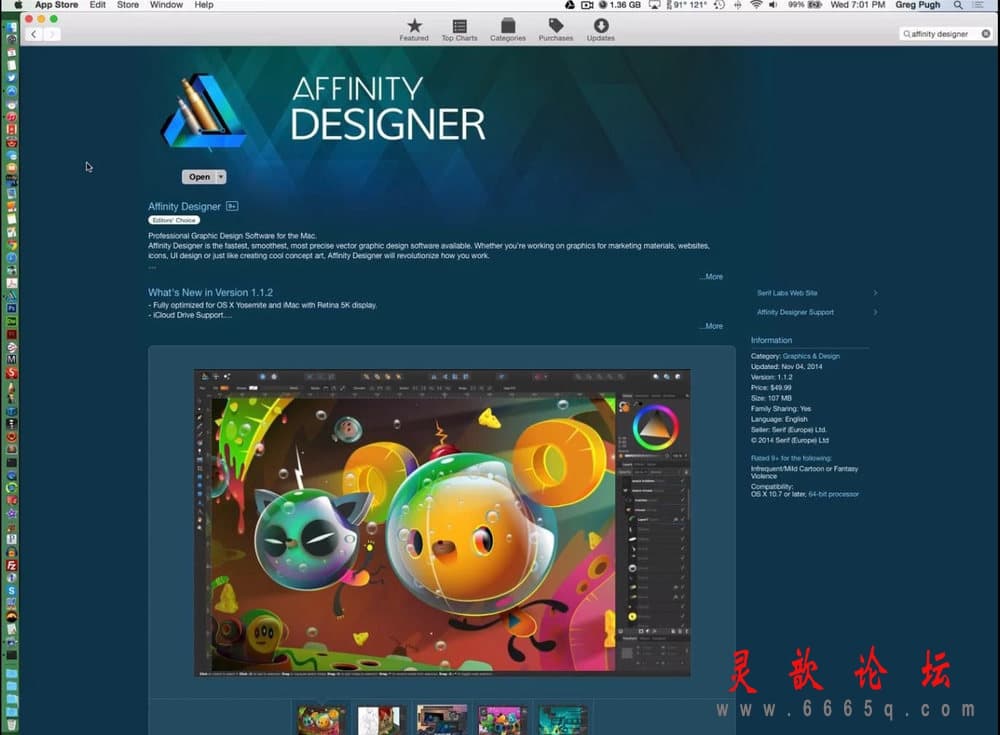
Task: Open the Categories section
Action: [x=508, y=30]
